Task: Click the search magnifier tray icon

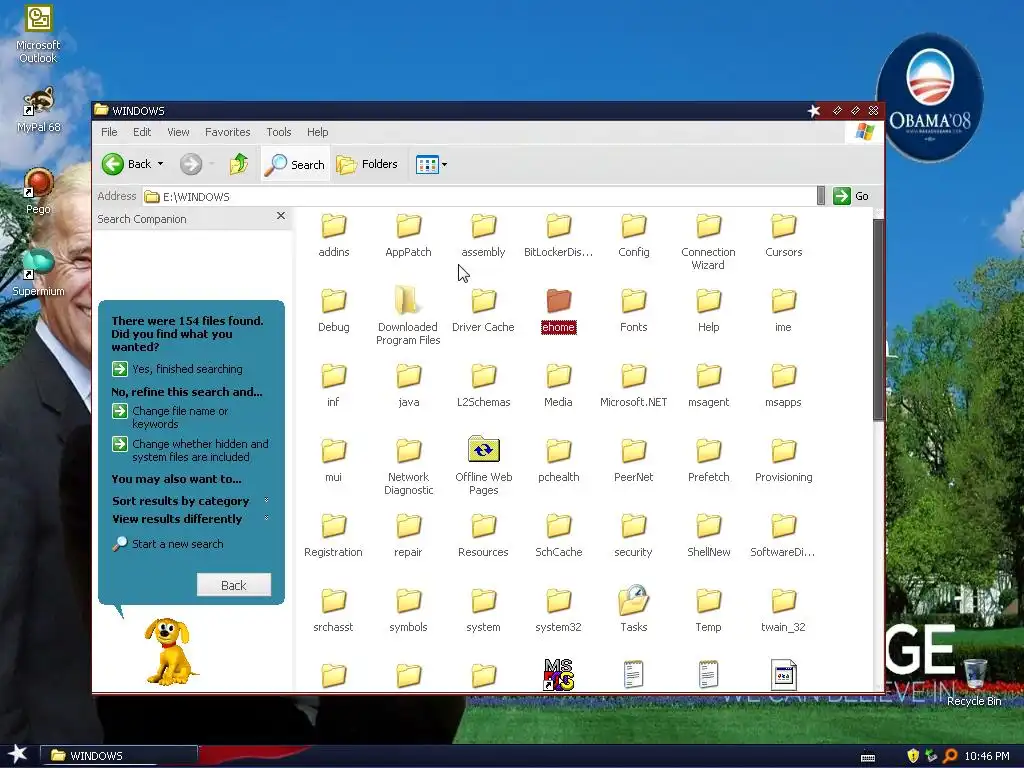Action: (950, 756)
